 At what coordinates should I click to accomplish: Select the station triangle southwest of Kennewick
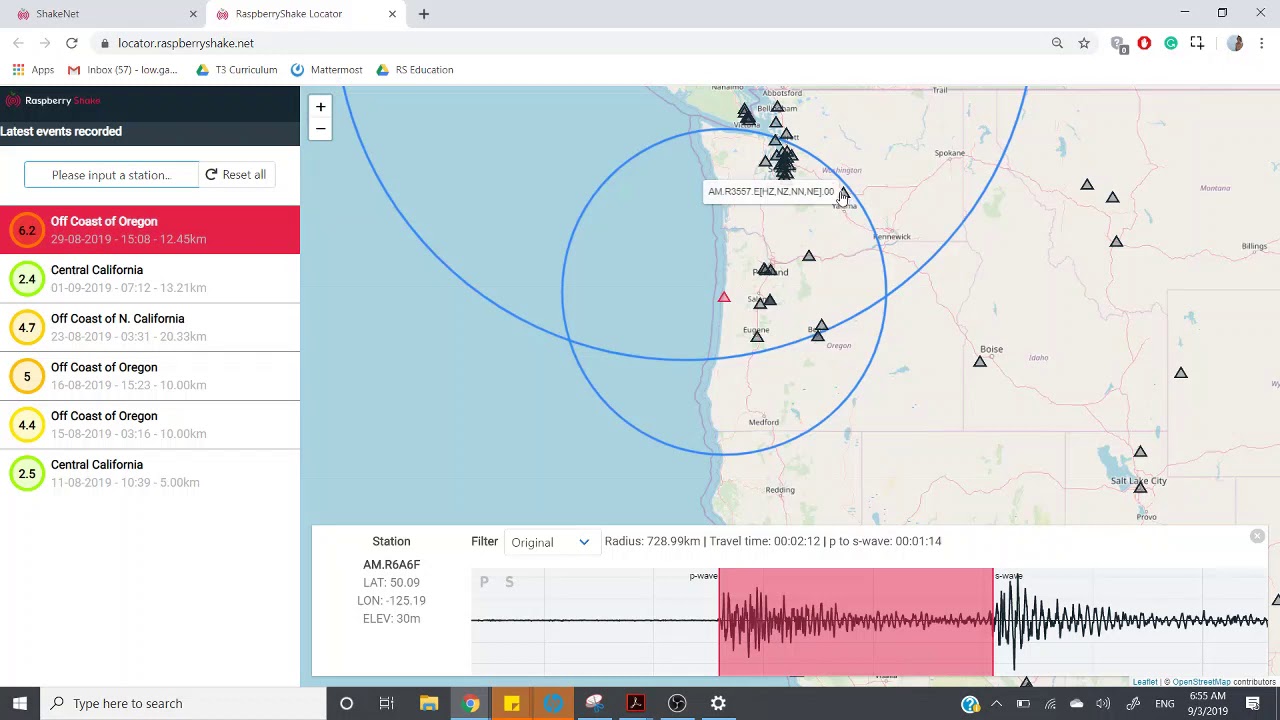point(809,256)
